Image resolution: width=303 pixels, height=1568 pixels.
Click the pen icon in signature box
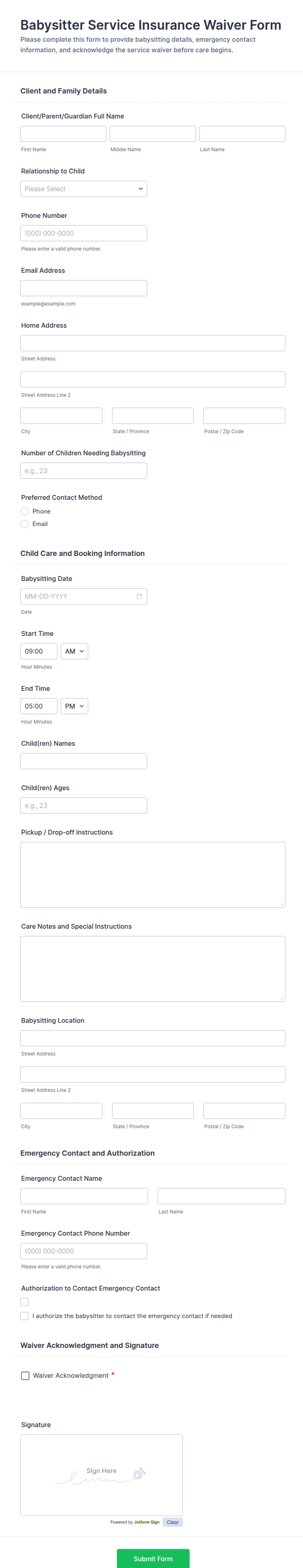pyautogui.click(x=139, y=1473)
